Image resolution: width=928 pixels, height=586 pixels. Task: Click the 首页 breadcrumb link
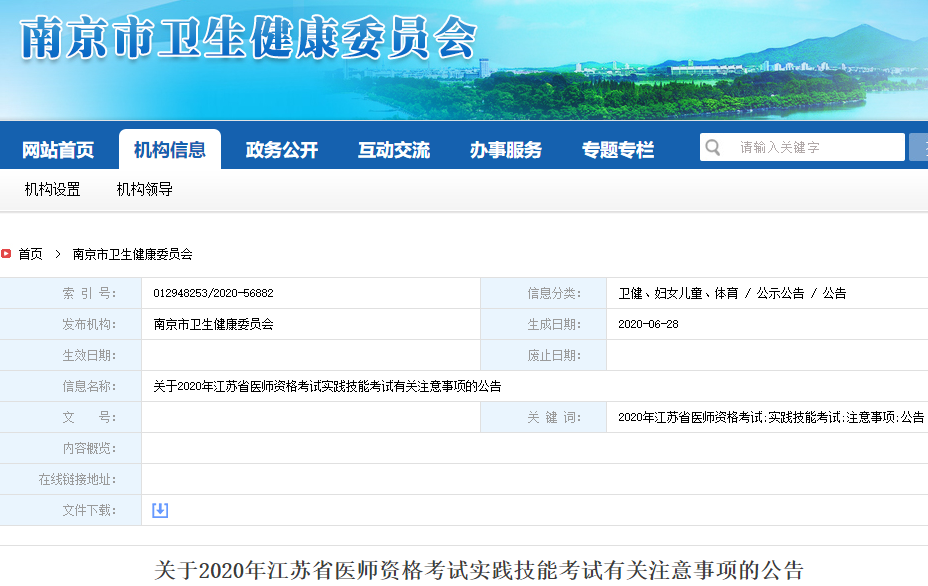pos(31,254)
